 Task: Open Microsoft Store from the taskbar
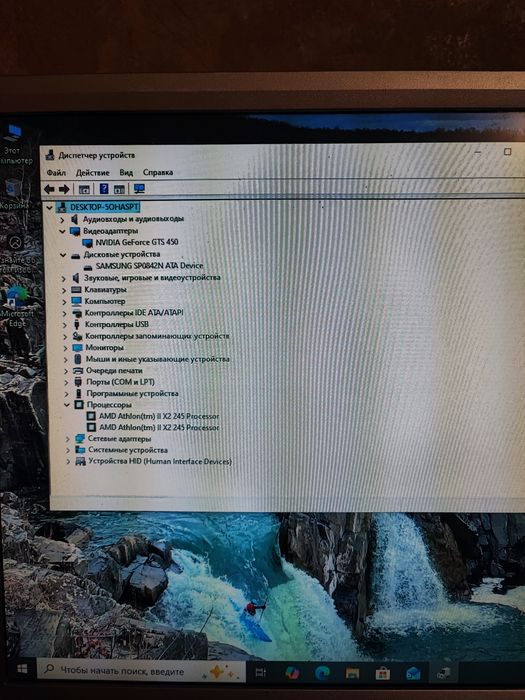point(383,673)
